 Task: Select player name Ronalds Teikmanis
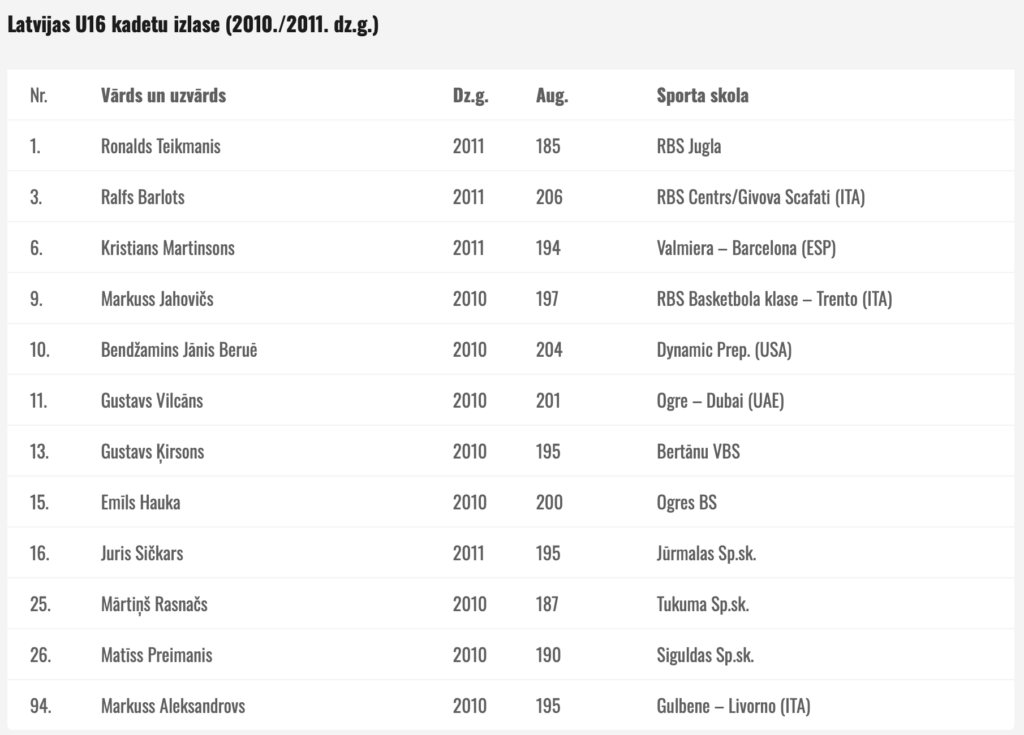(161, 146)
